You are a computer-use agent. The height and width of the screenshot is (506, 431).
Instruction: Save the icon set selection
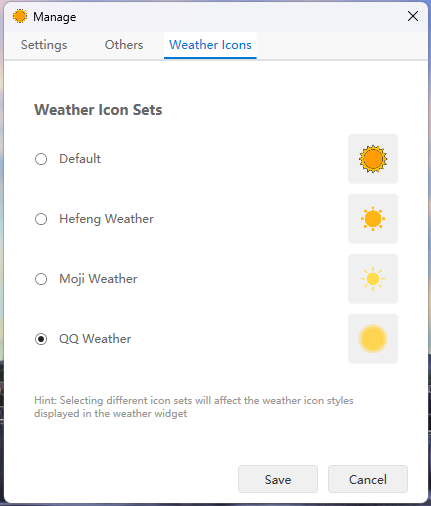(278, 479)
